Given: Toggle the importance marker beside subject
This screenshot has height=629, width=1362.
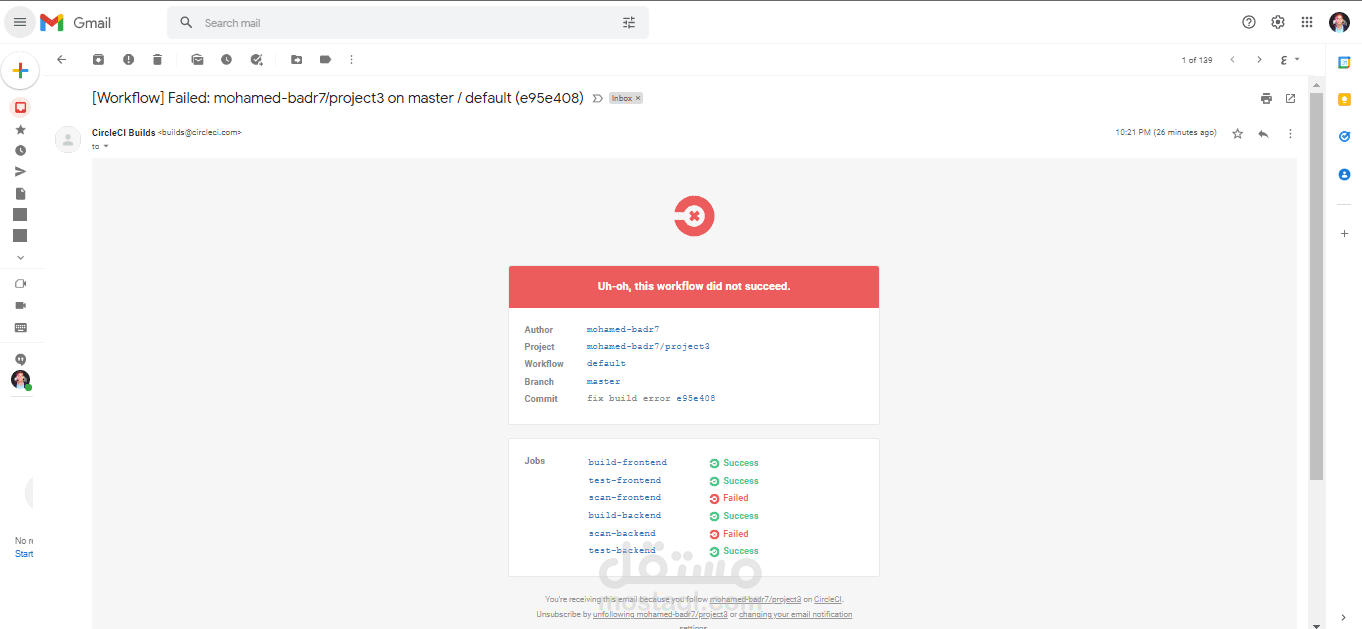Looking at the screenshot, I should [x=598, y=98].
